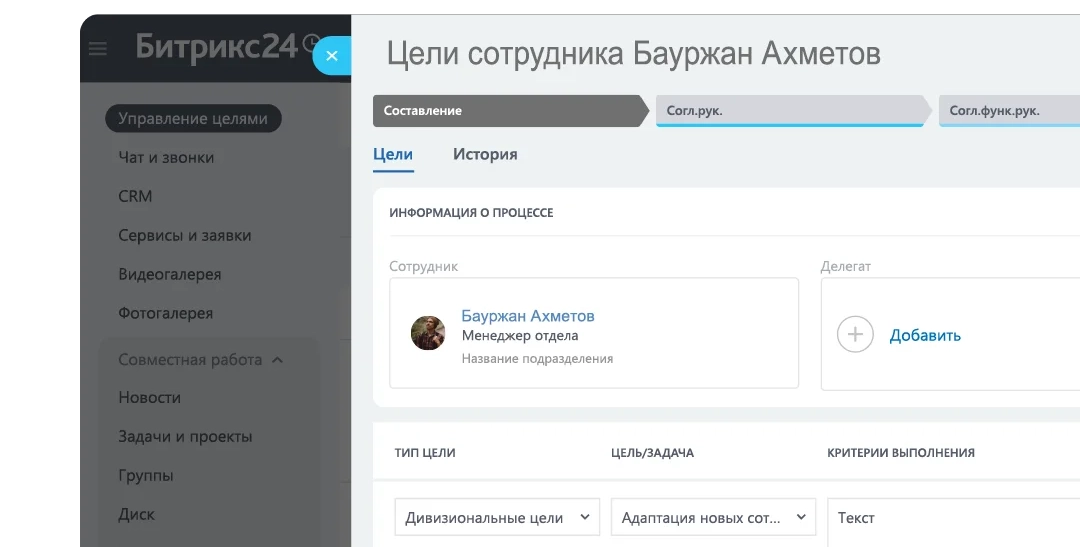Open Группы in sidebar
The height and width of the screenshot is (547, 1080).
coord(145,475)
